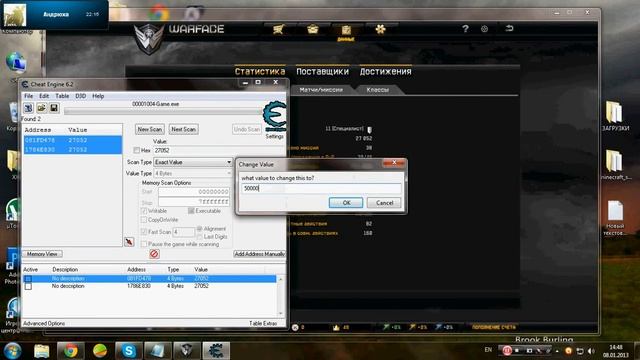
Task: Click the open file folder icon in Cheat Engine
Action: click(x=41, y=108)
